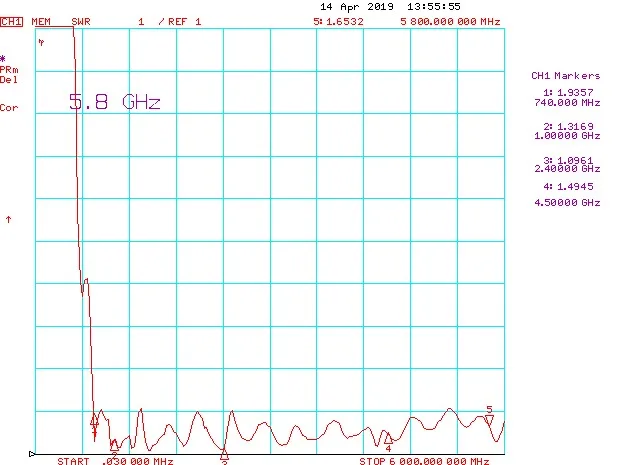Screen dimensions: 640x465
Task: Click the asterisk status indicator above PRm
Action: pos(3,59)
